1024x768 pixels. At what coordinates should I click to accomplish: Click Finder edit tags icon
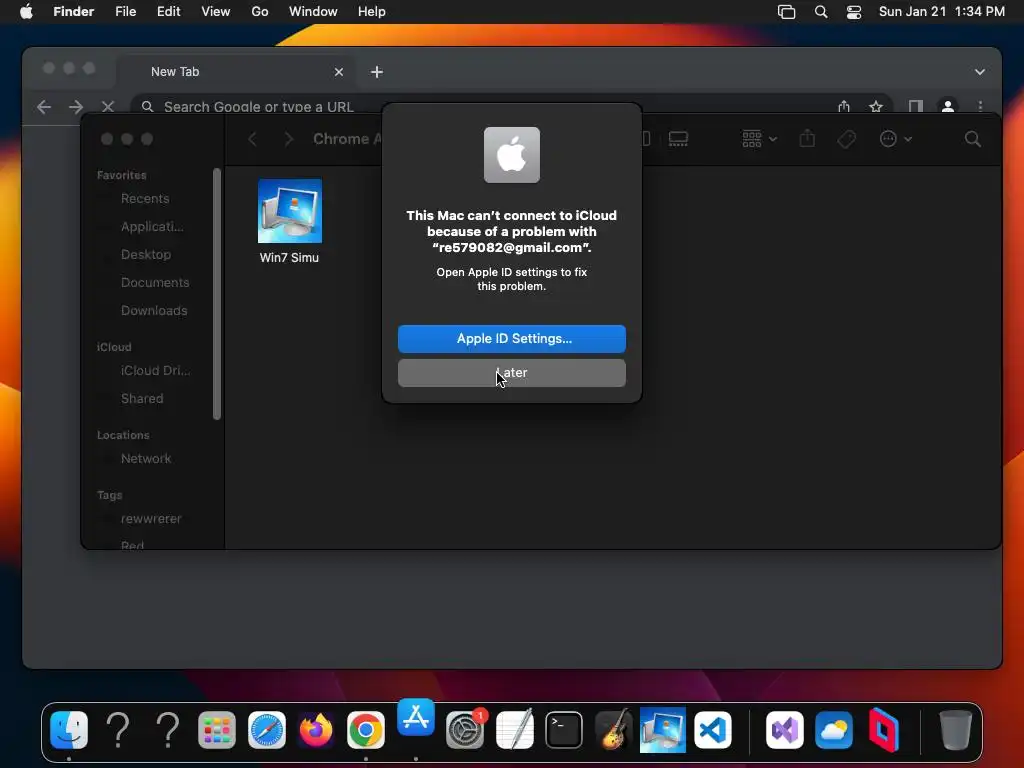pos(846,138)
